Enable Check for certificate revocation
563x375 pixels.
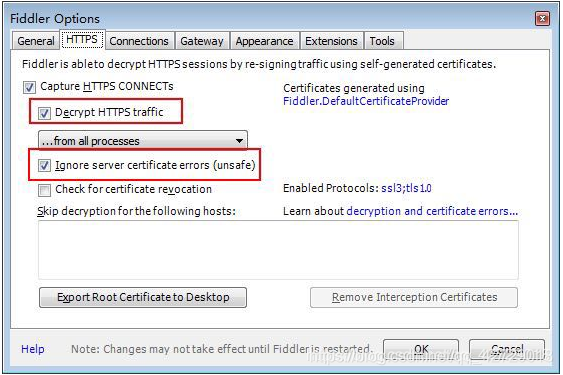pyautogui.click(x=44, y=190)
